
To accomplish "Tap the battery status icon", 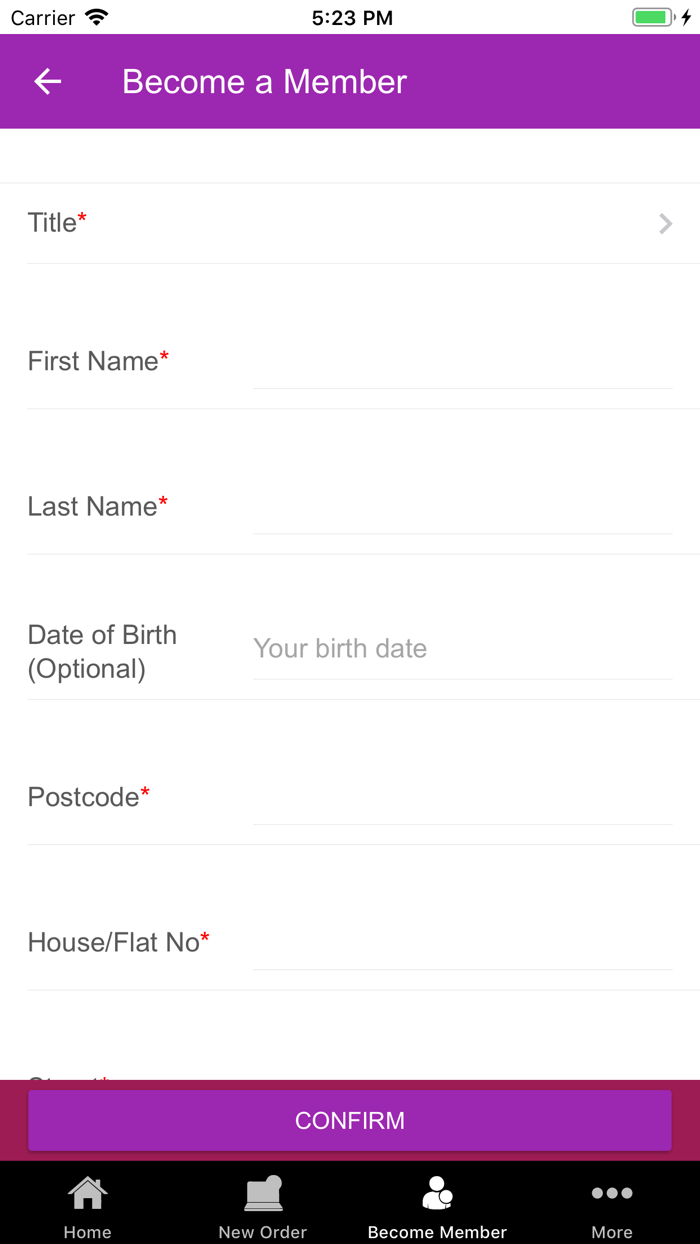I will click(x=654, y=18).
